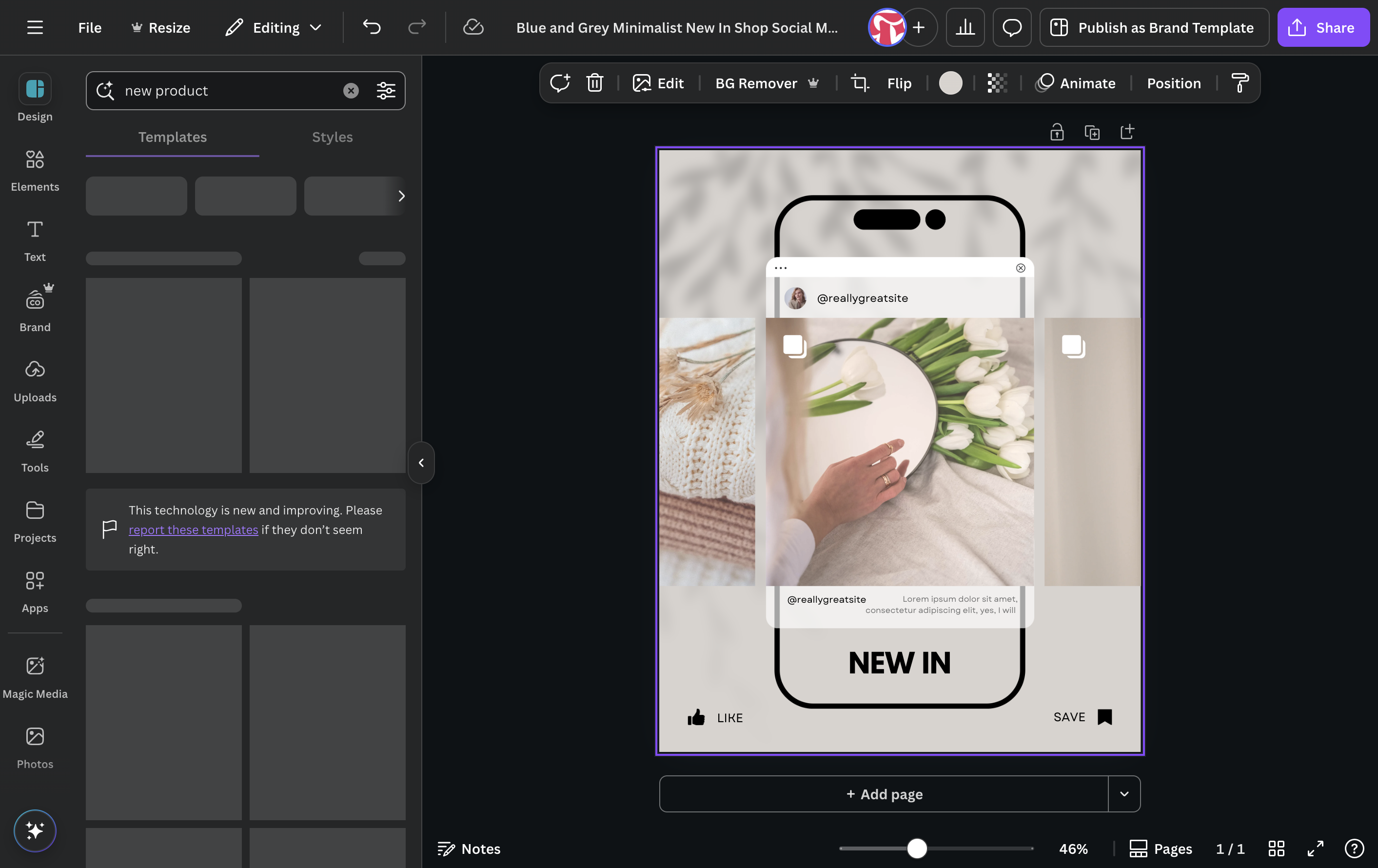
Task: Duplicate the page
Action: coord(1092,132)
